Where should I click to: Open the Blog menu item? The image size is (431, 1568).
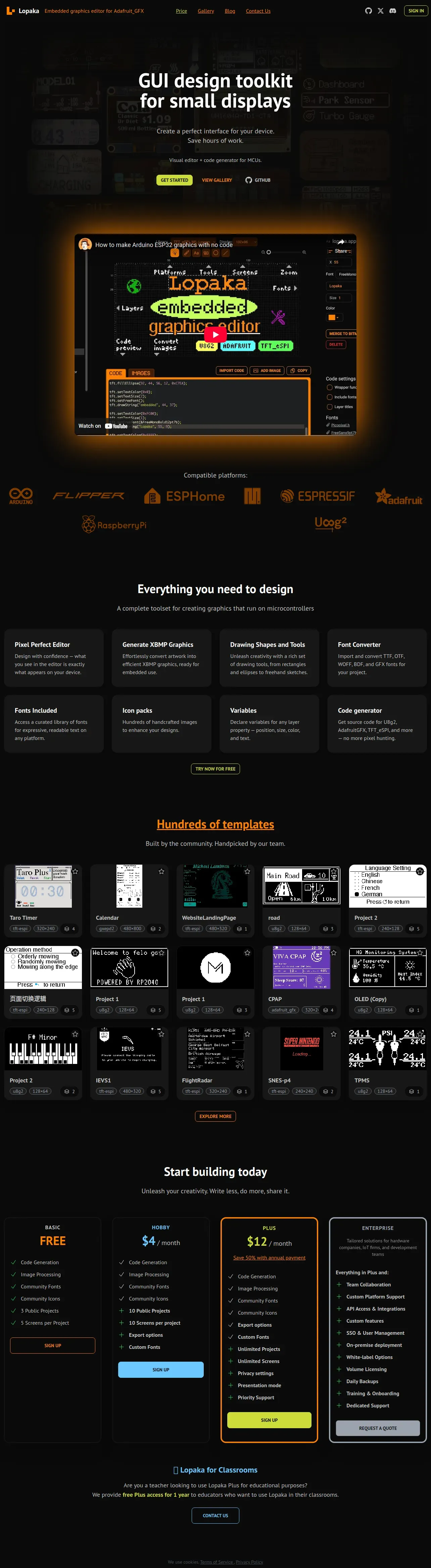[230, 11]
